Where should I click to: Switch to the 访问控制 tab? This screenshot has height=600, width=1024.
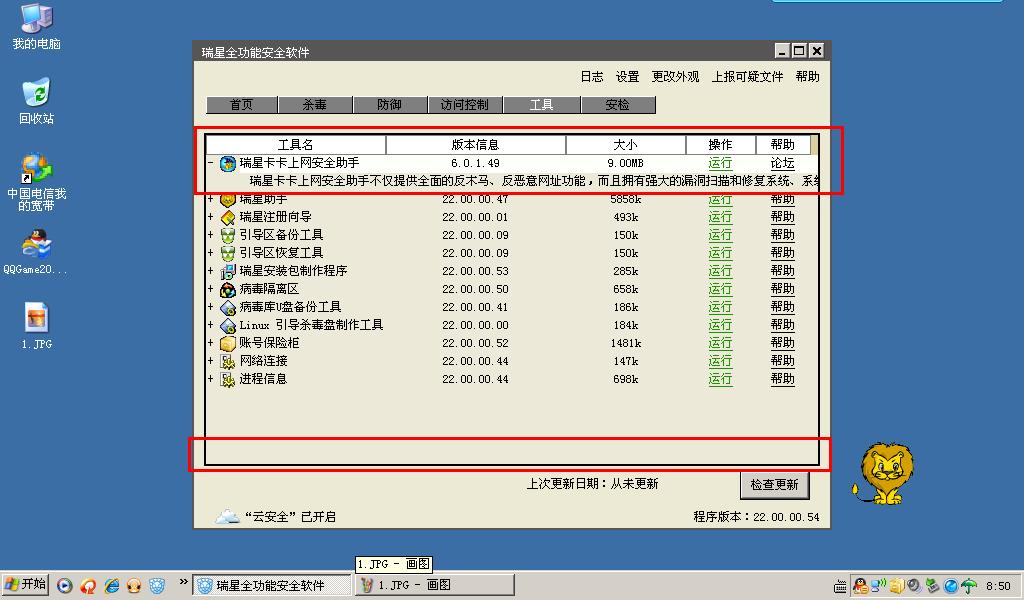click(x=465, y=104)
